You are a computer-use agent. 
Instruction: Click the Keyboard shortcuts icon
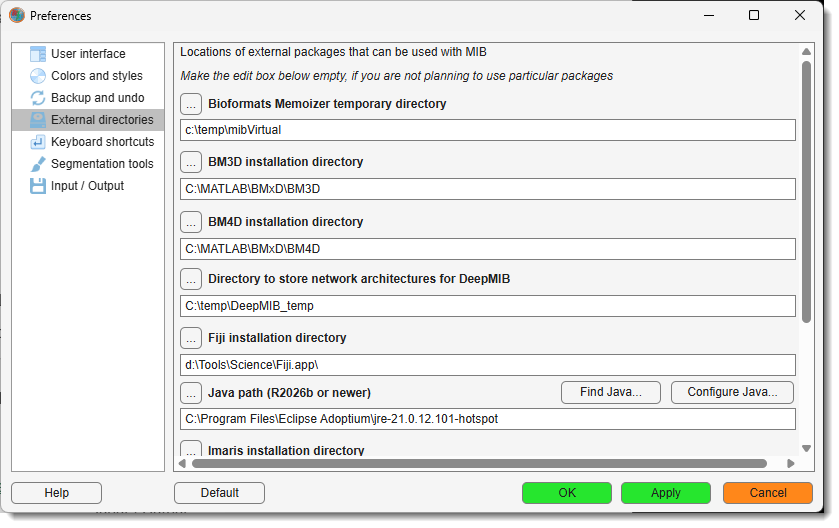tap(38, 142)
